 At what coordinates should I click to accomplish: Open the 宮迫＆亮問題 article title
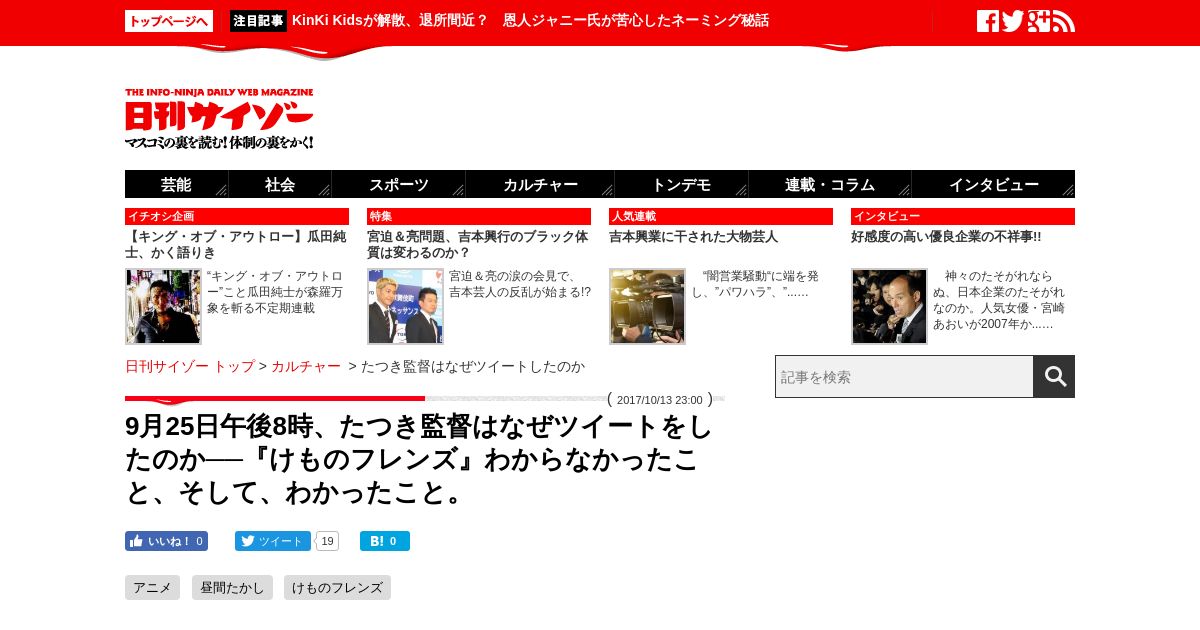point(478,245)
